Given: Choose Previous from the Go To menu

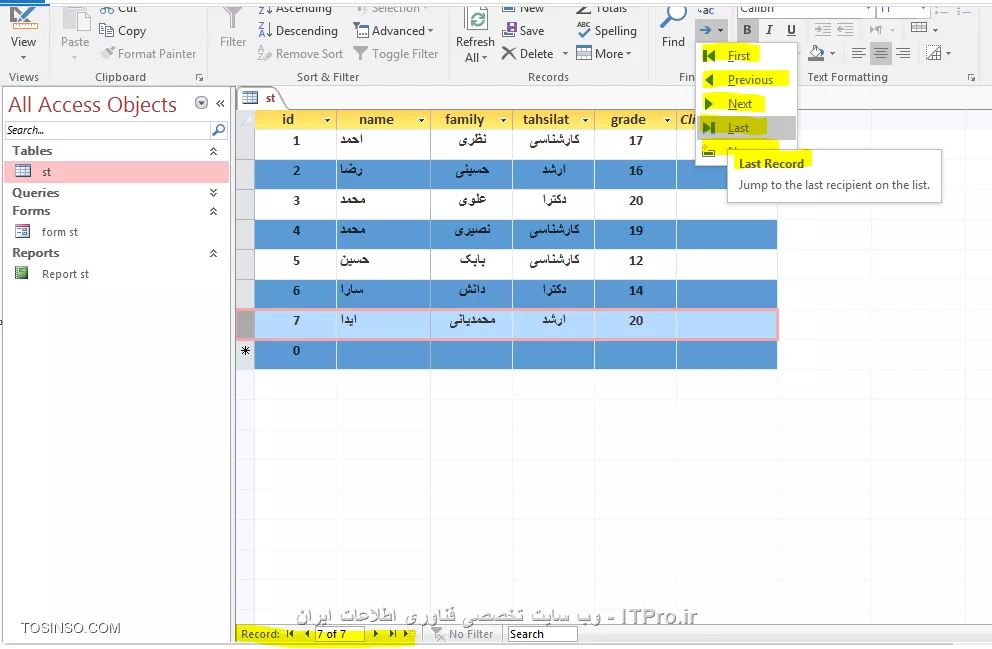Looking at the screenshot, I should click(749, 80).
